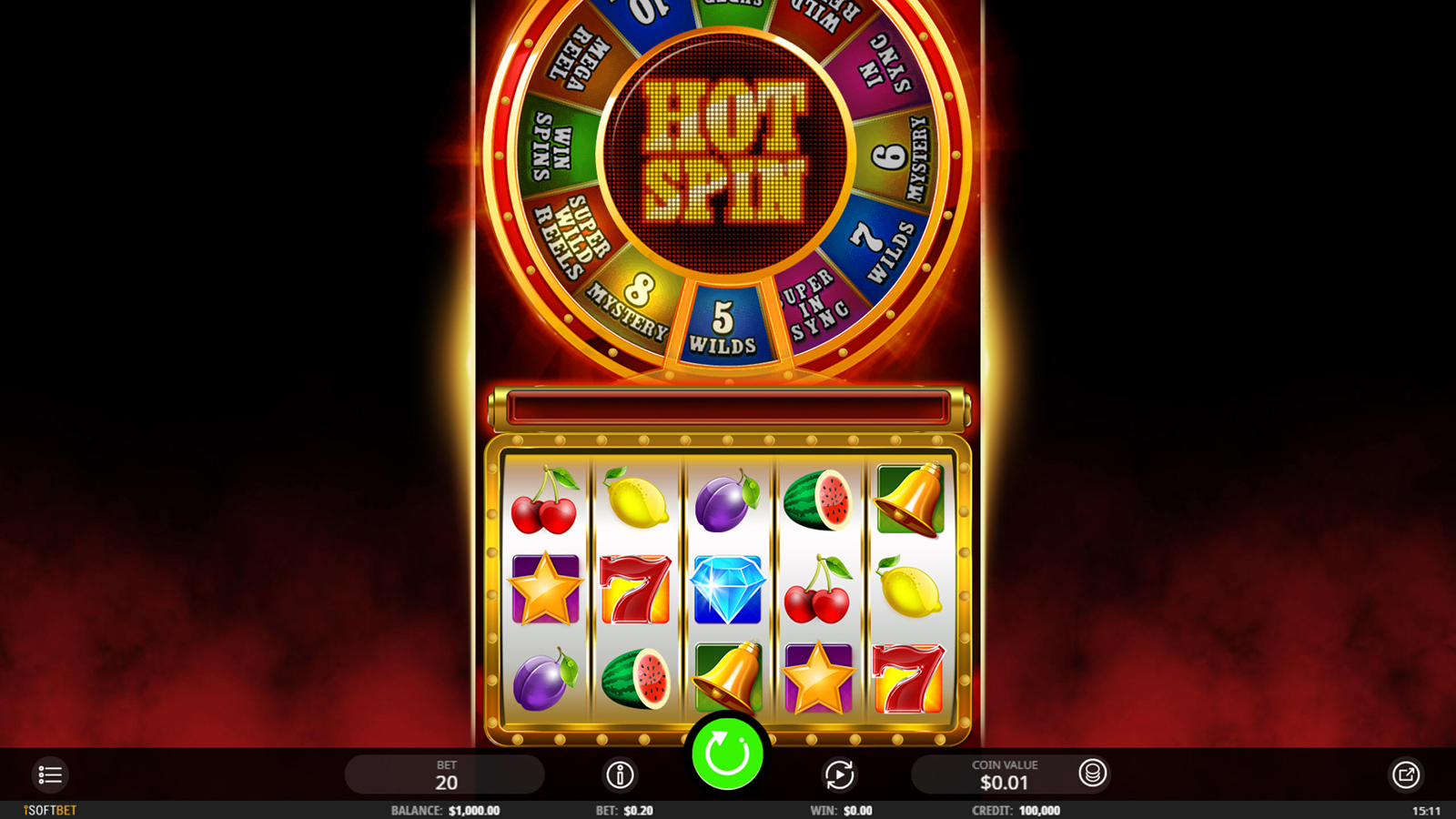Click the green spin button
Screen dimensions: 1456x819
(x=727, y=754)
